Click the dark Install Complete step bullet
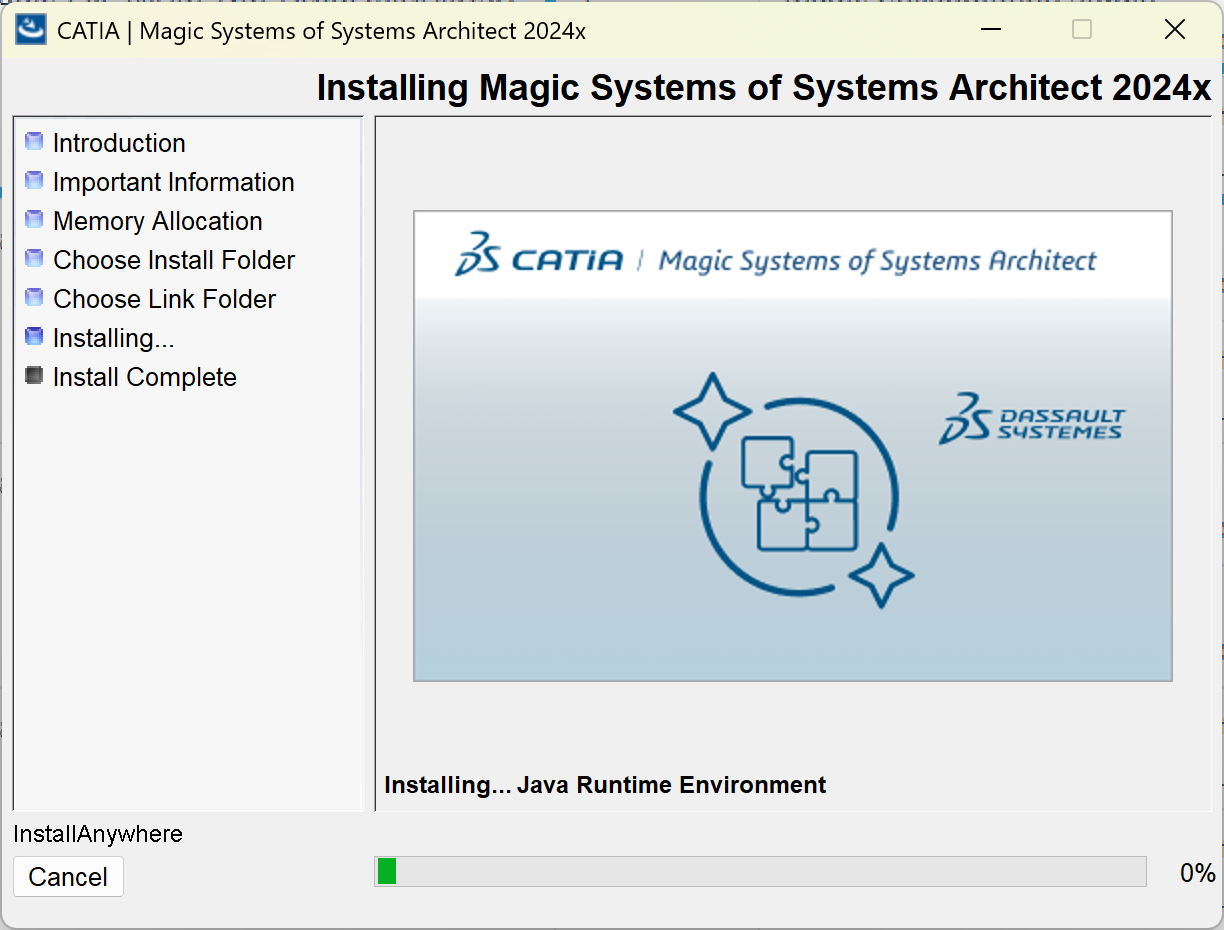This screenshot has width=1224, height=930. click(x=34, y=376)
